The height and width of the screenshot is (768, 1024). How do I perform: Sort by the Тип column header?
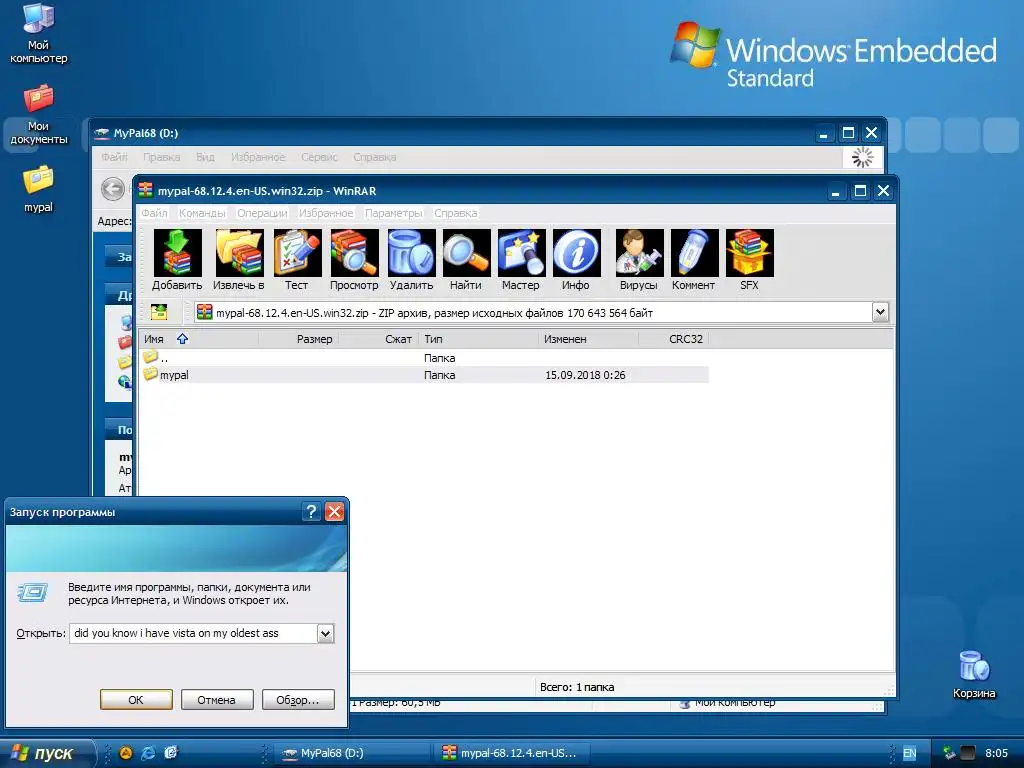coord(479,339)
